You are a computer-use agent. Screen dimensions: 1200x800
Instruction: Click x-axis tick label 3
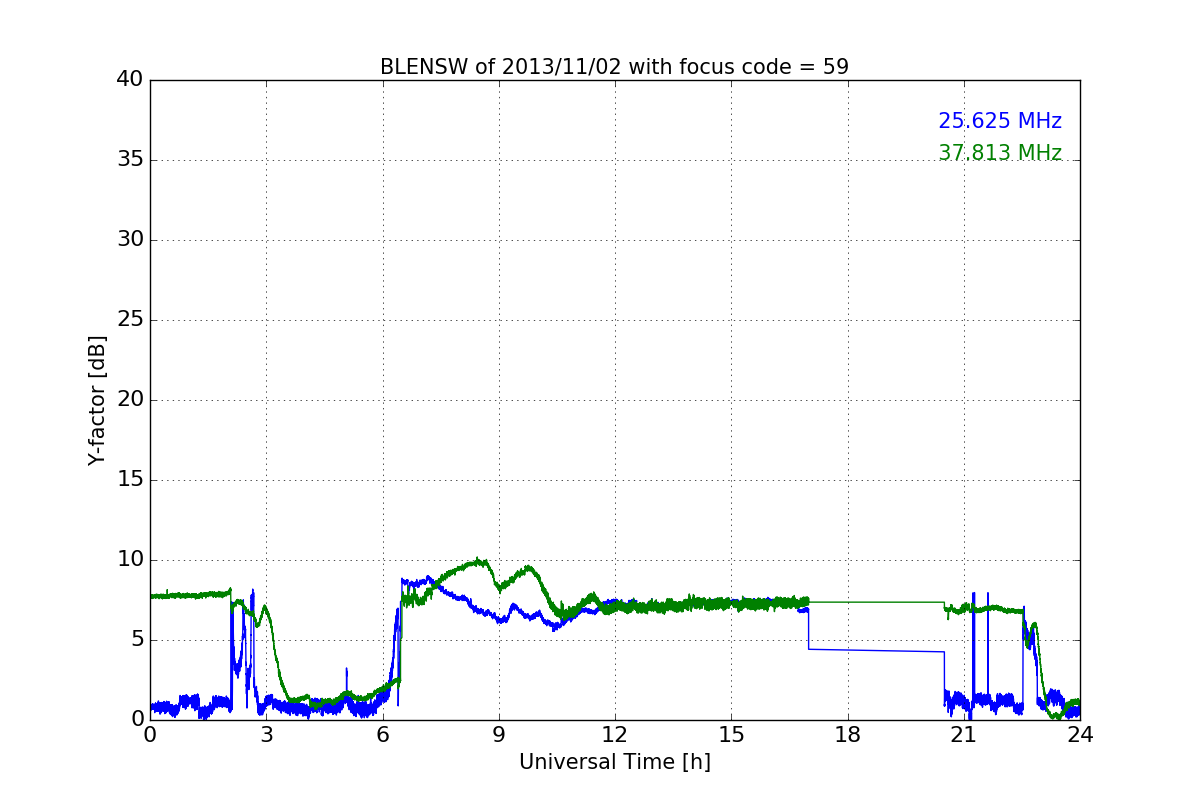coord(266,735)
